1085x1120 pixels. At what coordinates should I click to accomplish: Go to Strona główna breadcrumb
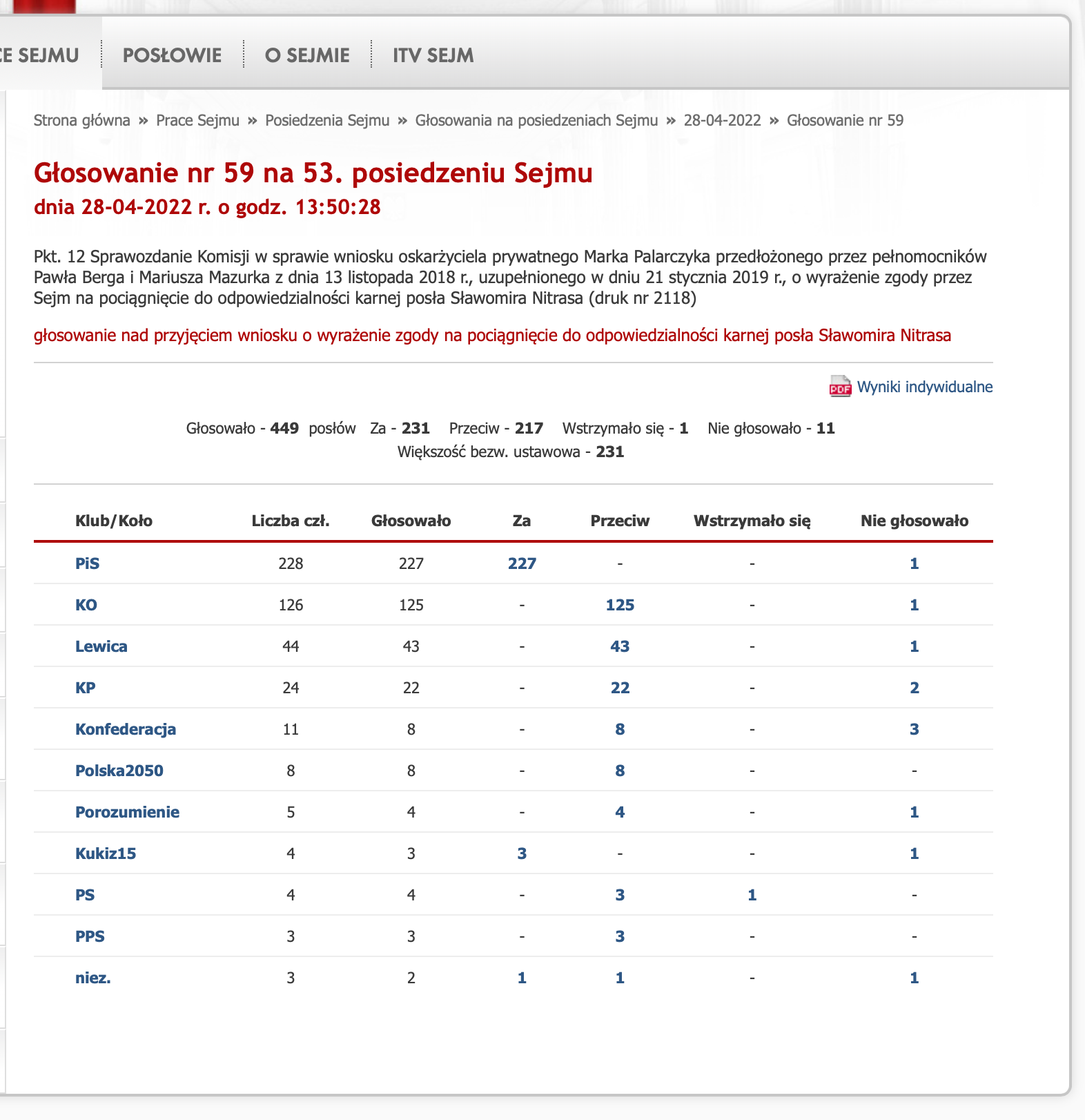tap(82, 120)
